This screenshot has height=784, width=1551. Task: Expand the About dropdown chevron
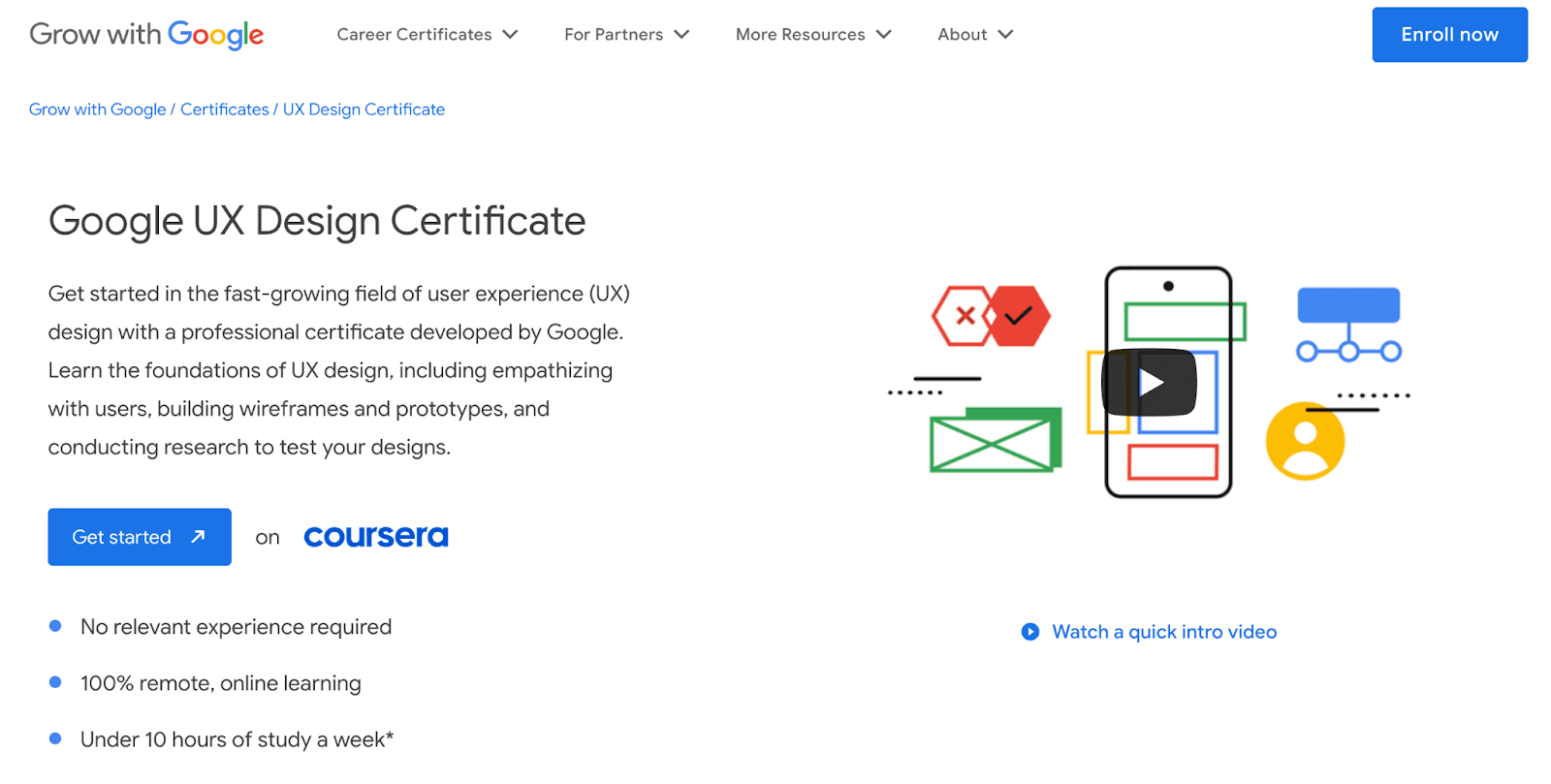click(x=1006, y=35)
